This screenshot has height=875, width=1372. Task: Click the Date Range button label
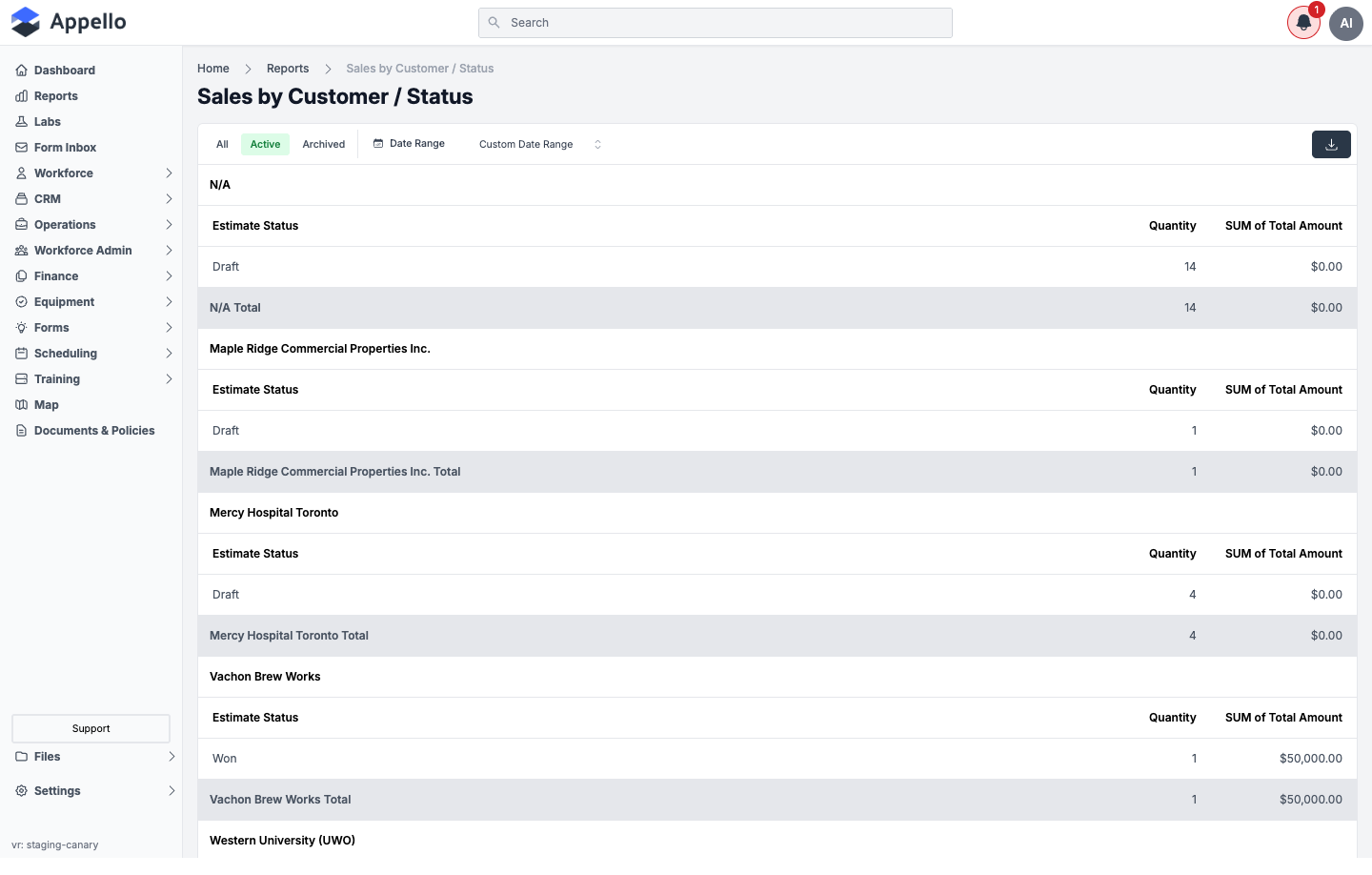tap(417, 144)
